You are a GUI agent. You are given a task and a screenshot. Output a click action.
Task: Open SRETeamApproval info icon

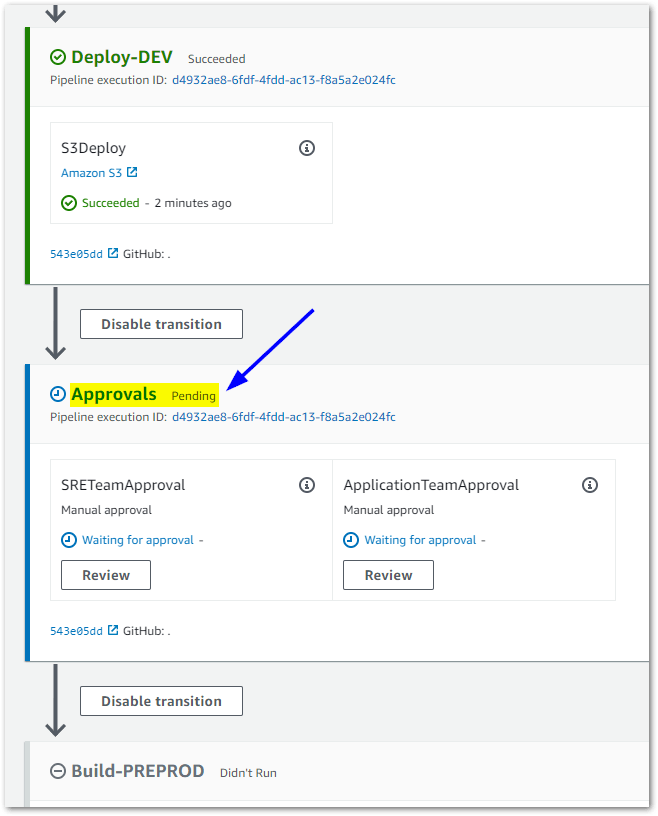[x=307, y=485]
